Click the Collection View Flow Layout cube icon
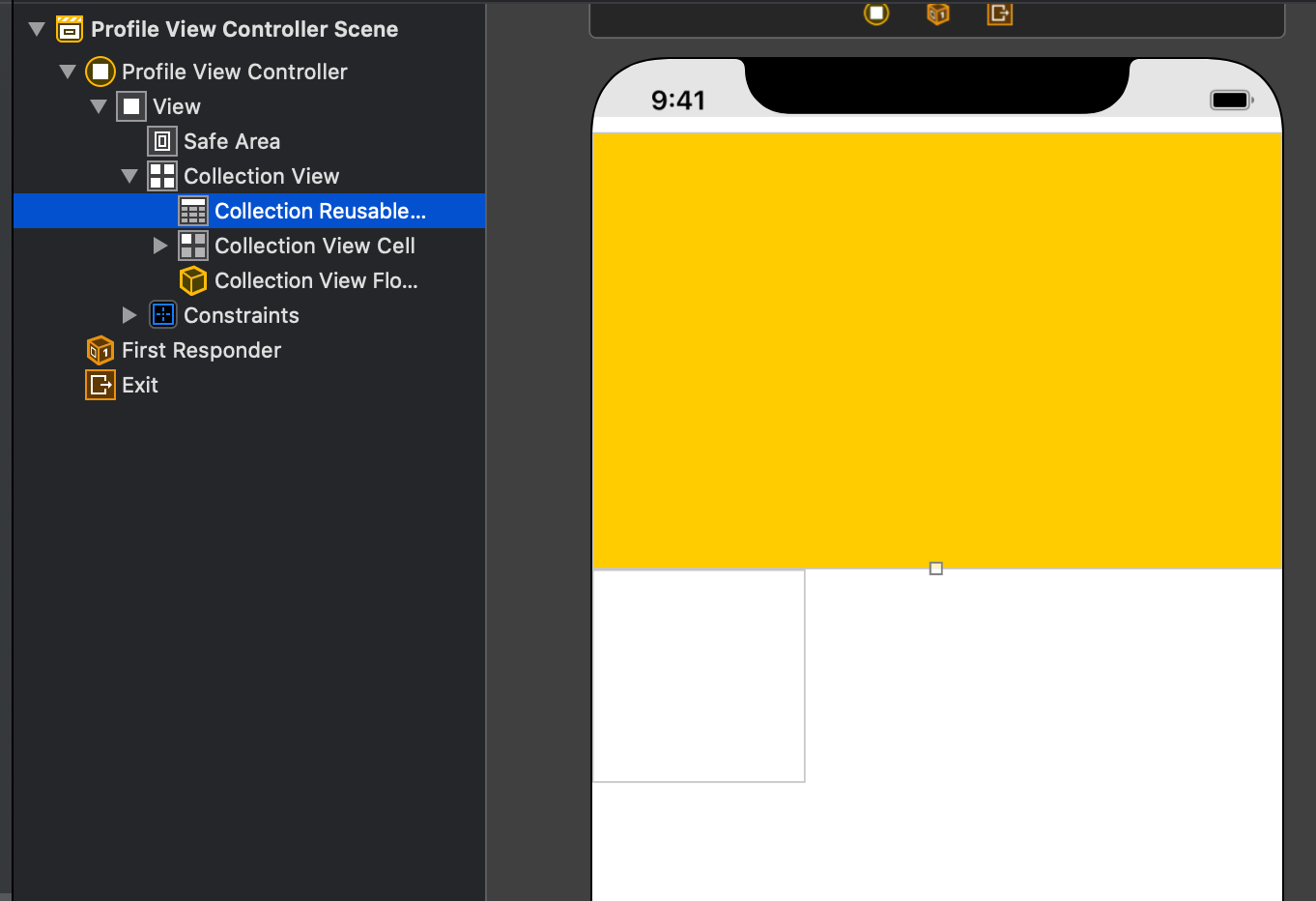Image resolution: width=1316 pixels, height=901 pixels. 193,280
